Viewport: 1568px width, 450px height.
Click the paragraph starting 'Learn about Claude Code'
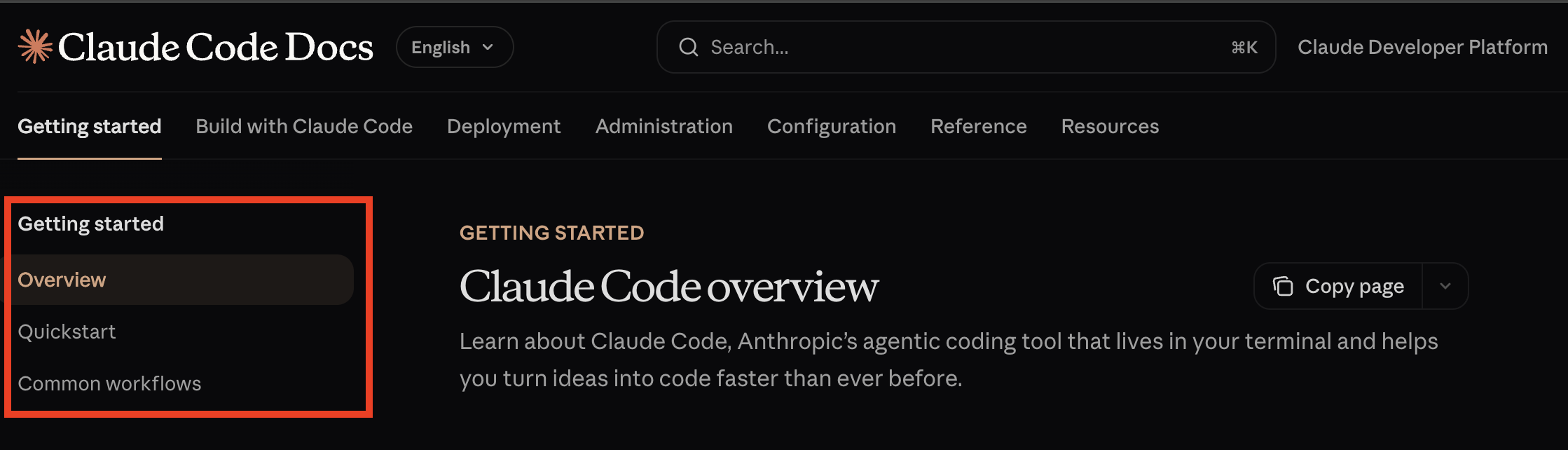(949, 360)
